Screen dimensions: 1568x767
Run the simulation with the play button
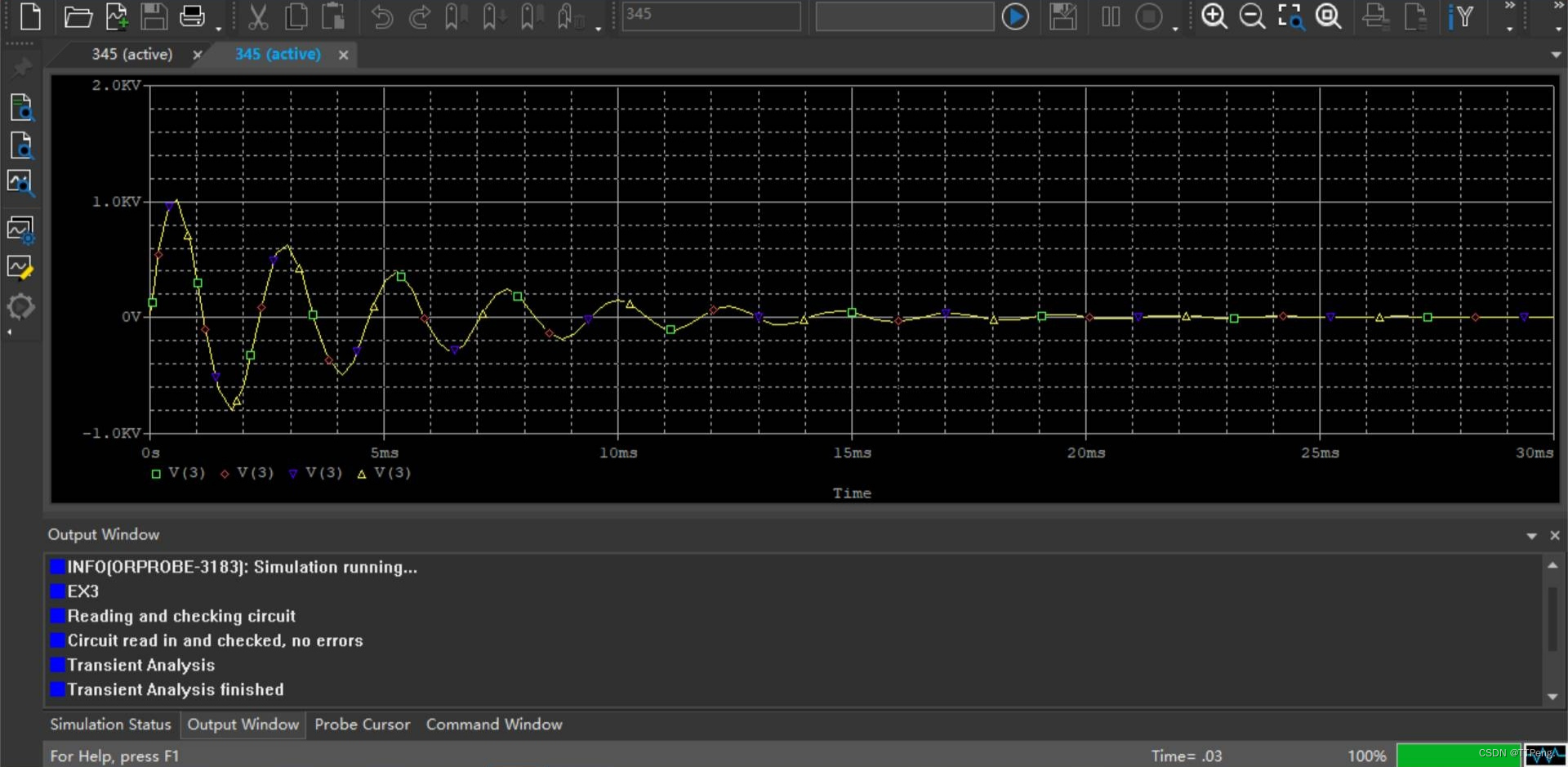1015,16
